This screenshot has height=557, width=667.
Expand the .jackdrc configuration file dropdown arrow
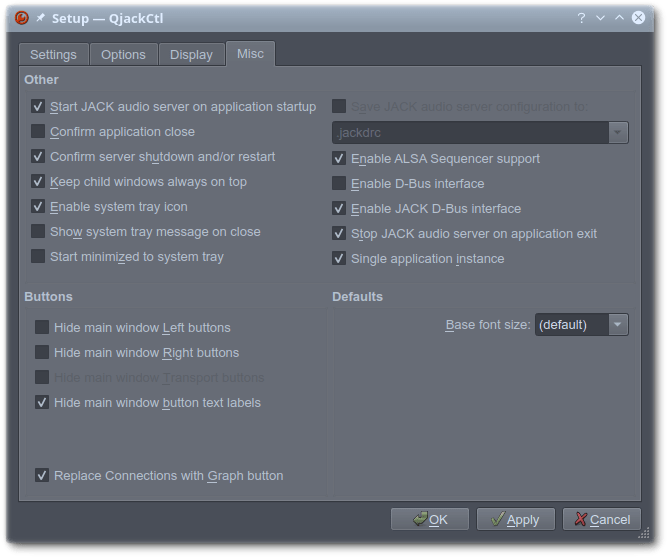click(x=618, y=133)
